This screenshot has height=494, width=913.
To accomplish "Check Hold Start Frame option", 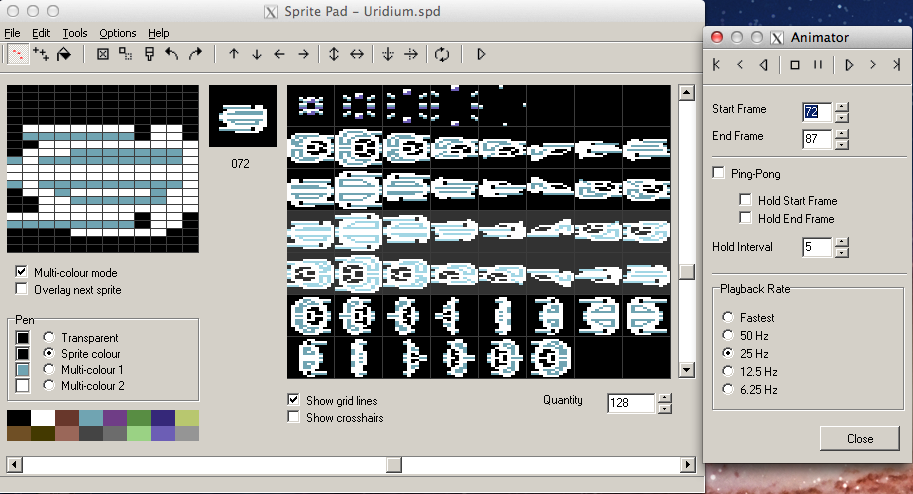I will (x=745, y=200).
